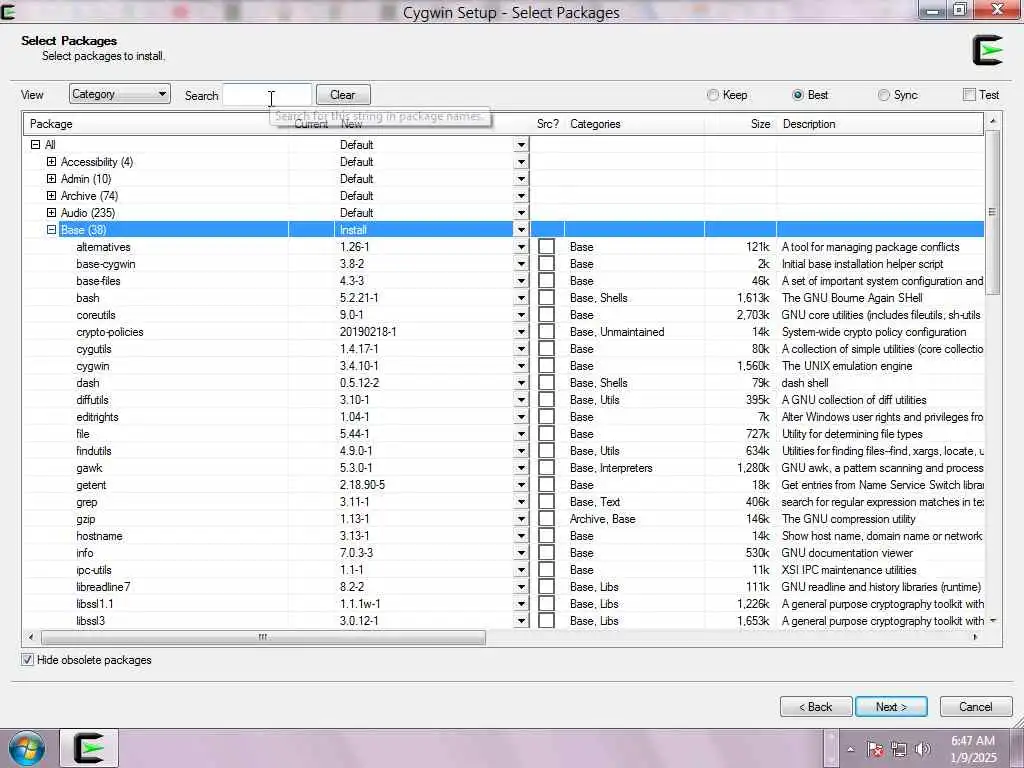Check the Src box for libssl3

pos(547,620)
